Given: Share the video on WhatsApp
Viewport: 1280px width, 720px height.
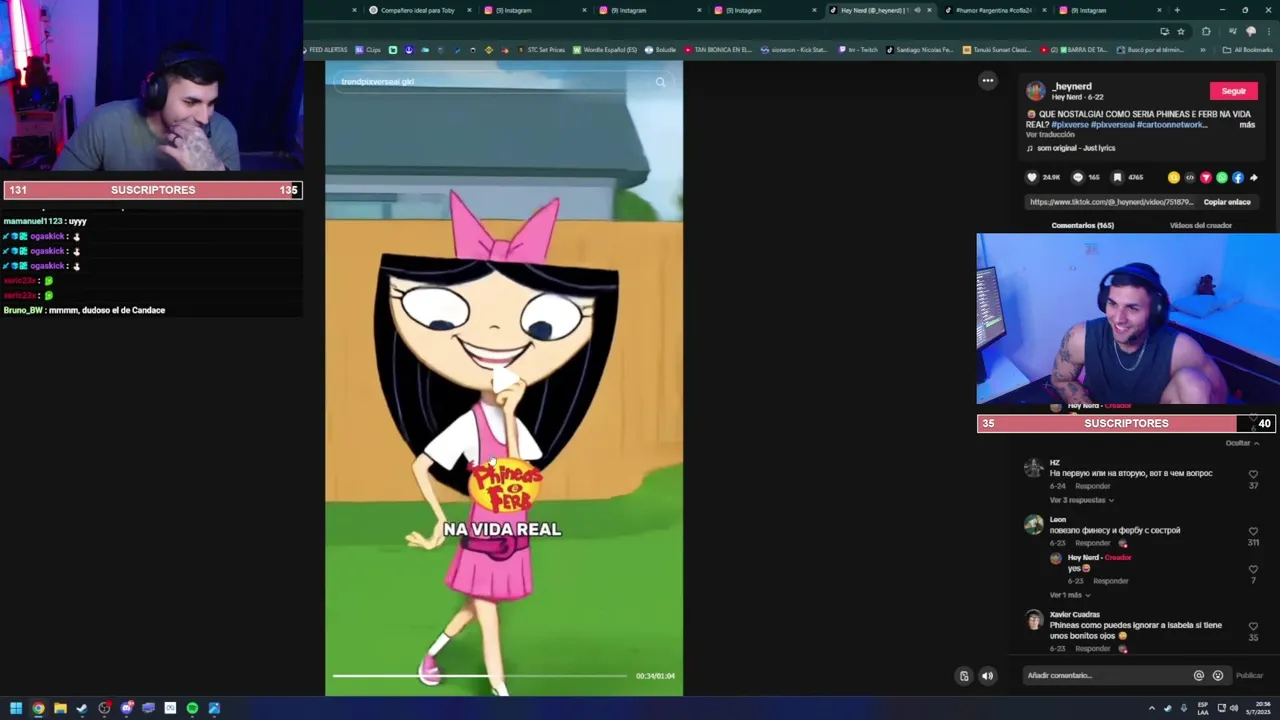Looking at the screenshot, I should click(1222, 177).
